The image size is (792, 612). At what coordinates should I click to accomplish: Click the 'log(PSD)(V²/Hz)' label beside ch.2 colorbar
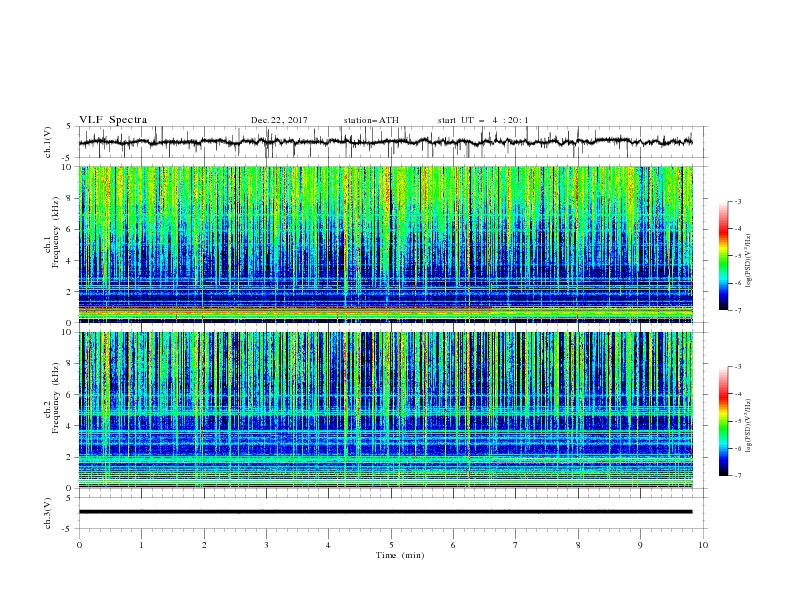[x=748, y=426]
